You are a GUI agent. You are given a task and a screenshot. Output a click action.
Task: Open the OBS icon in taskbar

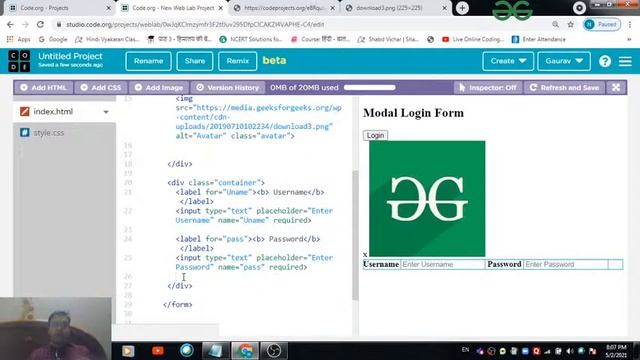point(274,351)
